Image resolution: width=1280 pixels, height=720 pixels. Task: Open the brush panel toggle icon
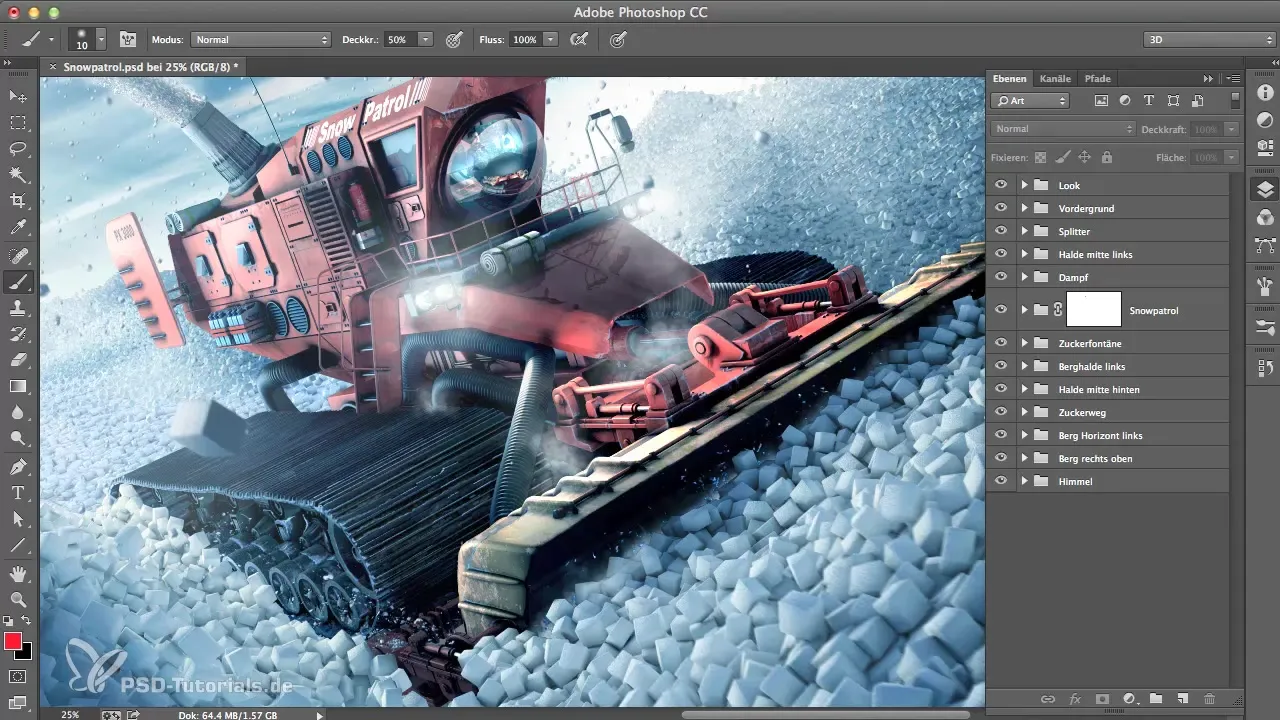coord(128,39)
